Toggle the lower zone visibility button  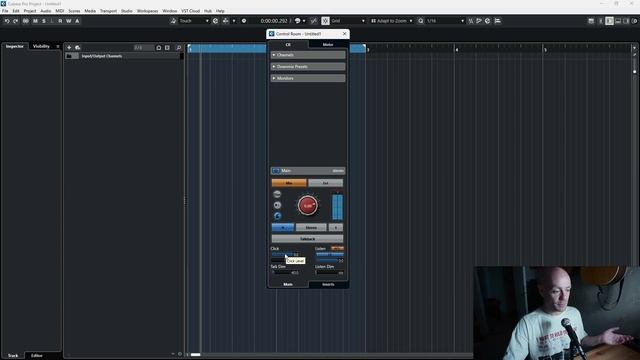pyautogui.click(x=618, y=21)
